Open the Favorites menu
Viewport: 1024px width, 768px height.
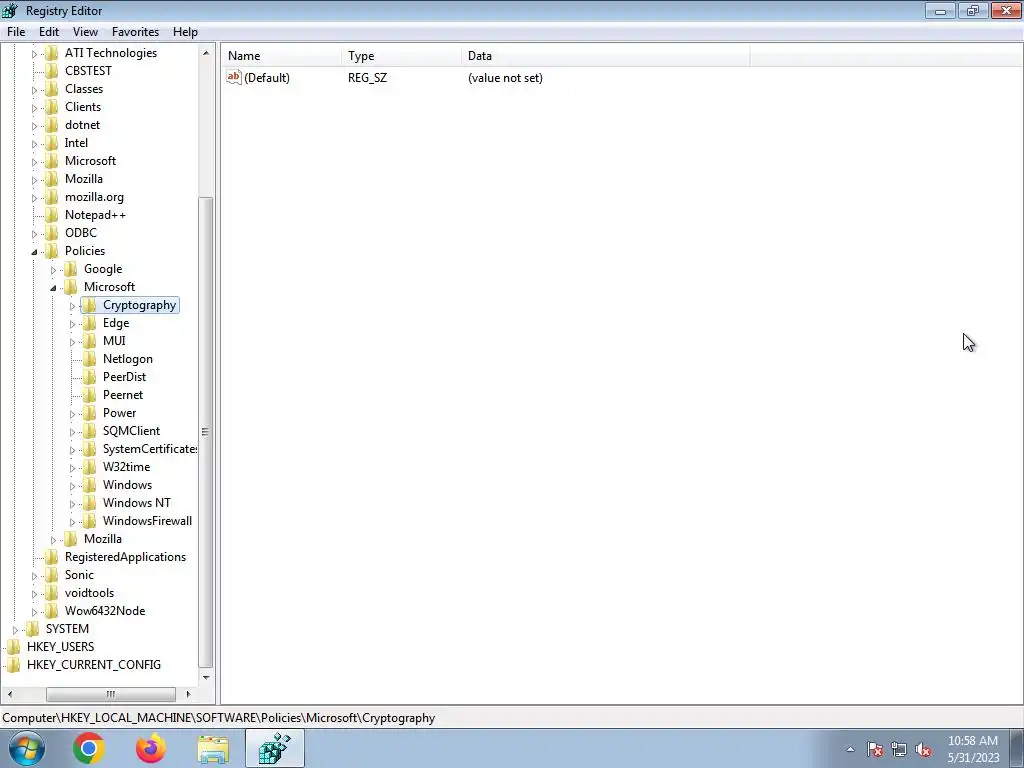coord(135,31)
